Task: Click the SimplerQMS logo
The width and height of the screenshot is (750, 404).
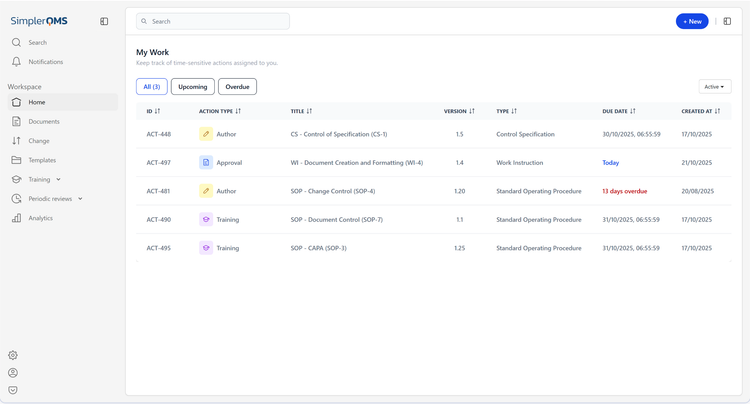Action: [39, 21]
